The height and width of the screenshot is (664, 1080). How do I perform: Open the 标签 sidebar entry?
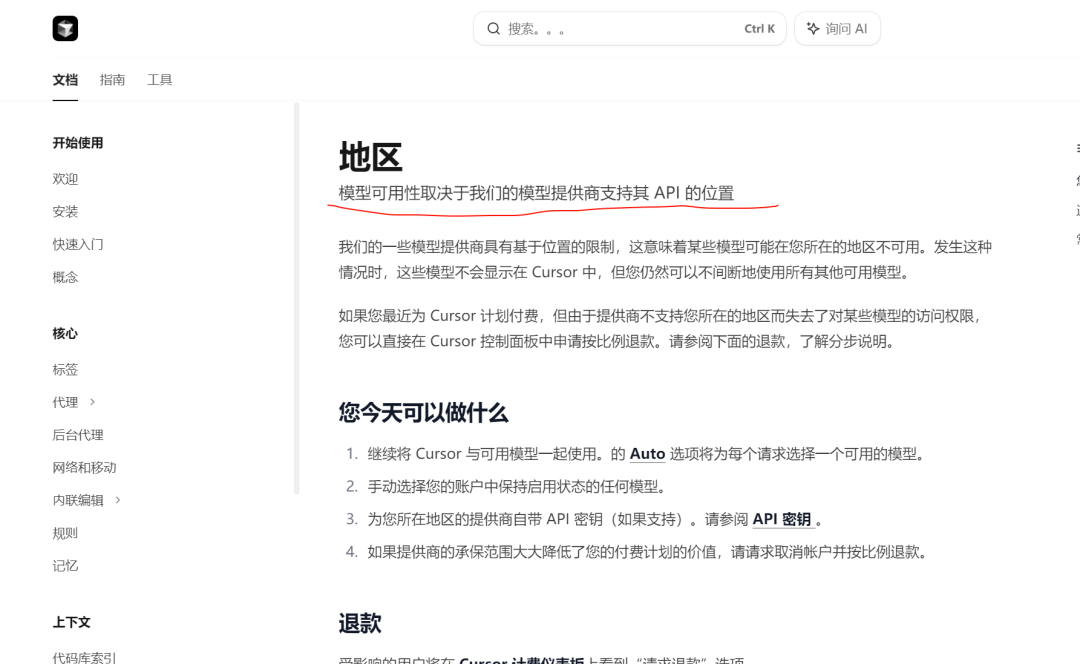tap(65, 370)
